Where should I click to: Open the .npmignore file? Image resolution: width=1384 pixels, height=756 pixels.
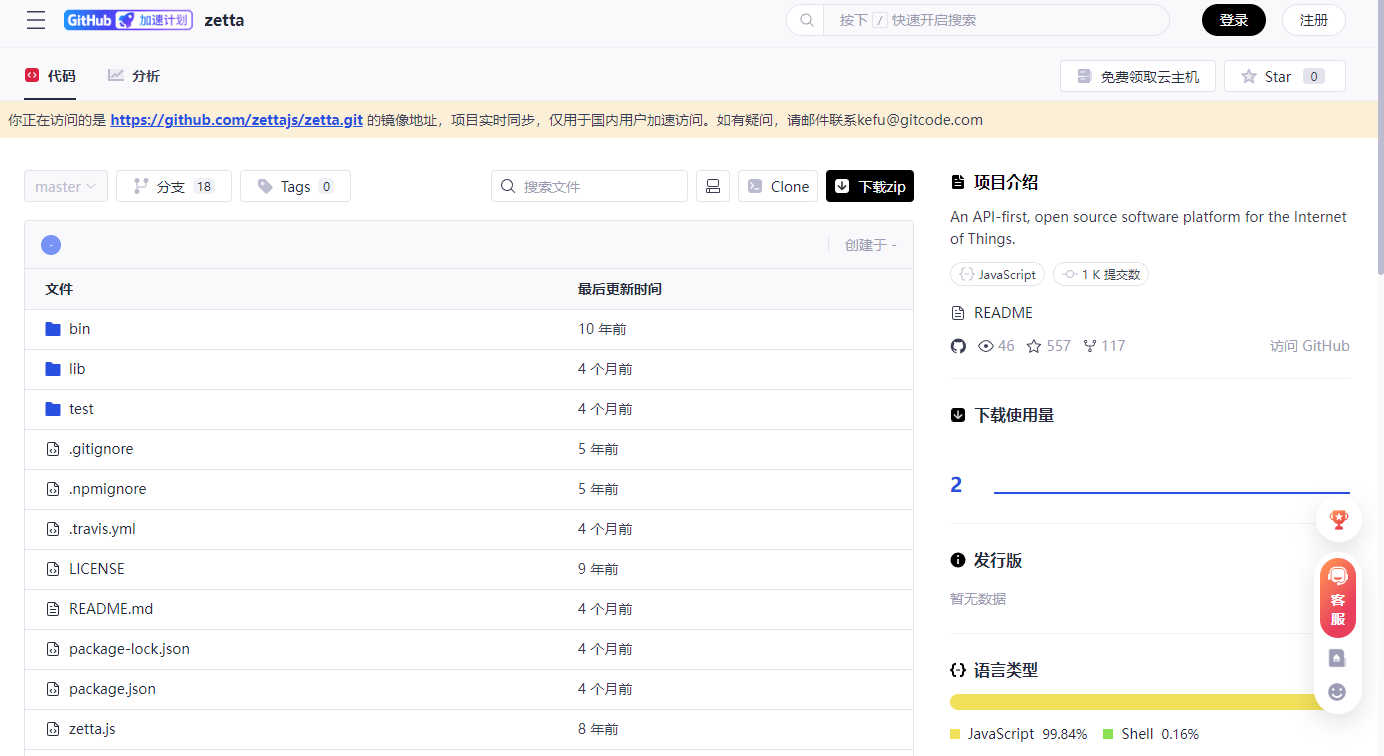pyautogui.click(x=108, y=489)
